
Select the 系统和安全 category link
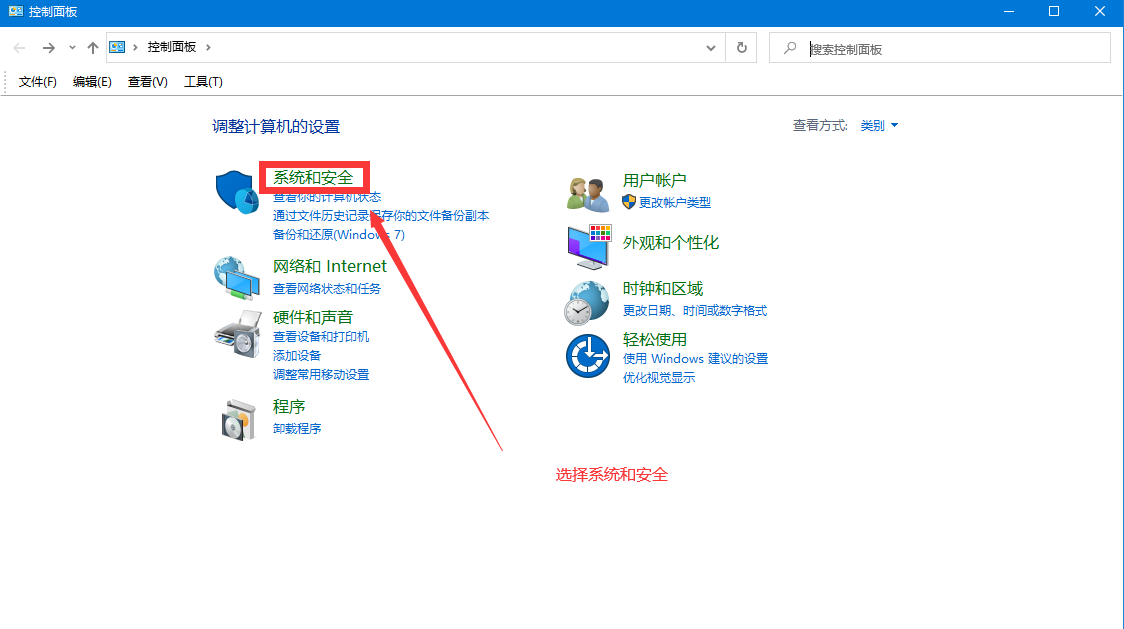(x=313, y=177)
